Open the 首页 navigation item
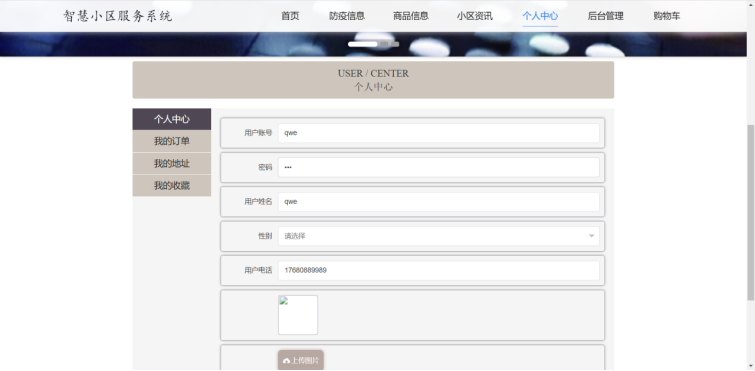The height and width of the screenshot is (371, 755). (x=290, y=16)
